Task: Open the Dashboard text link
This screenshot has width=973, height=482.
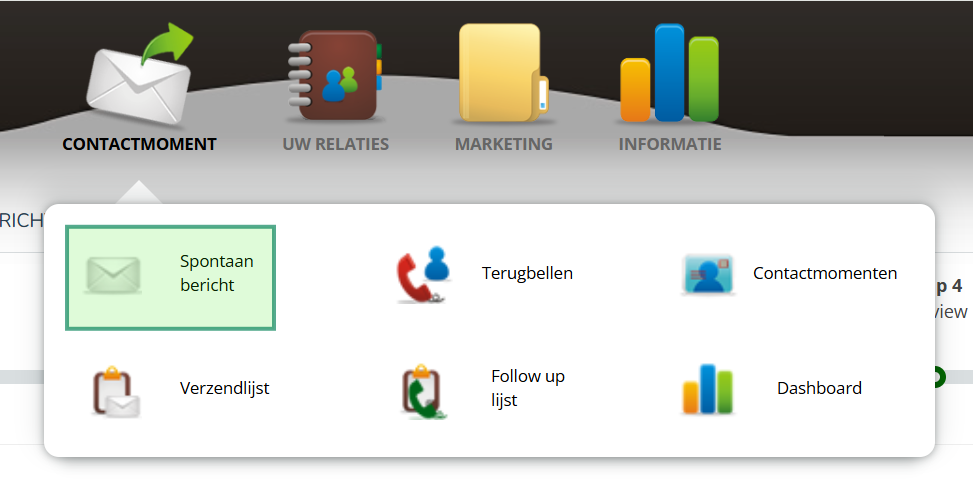Action: click(x=819, y=388)
